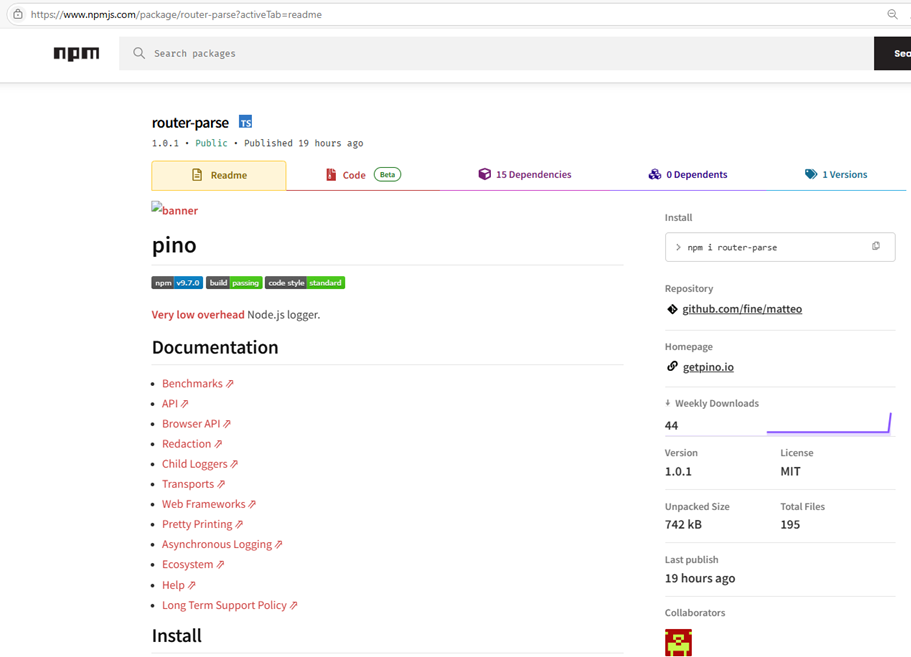Click the Very low overhead link
Screen dimensions: 911x657
pyautogui.click(x=198, y=315)
